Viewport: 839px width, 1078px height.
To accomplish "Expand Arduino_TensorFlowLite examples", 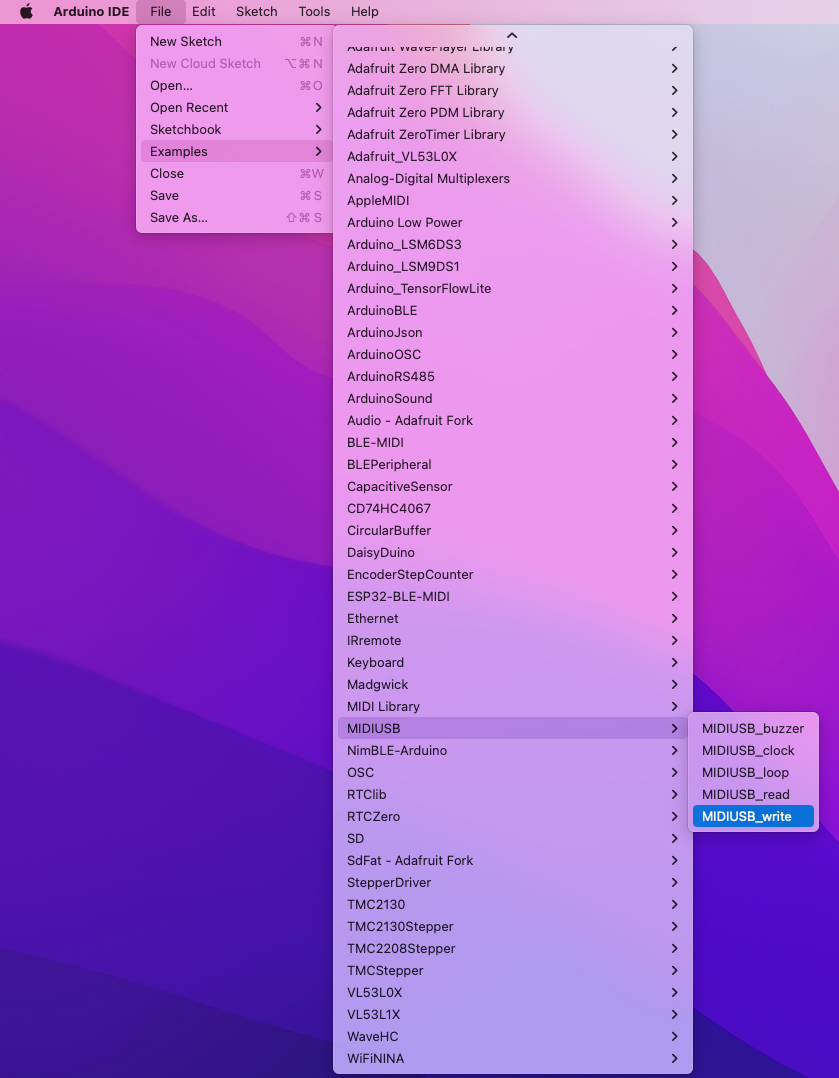I will 512,288.
